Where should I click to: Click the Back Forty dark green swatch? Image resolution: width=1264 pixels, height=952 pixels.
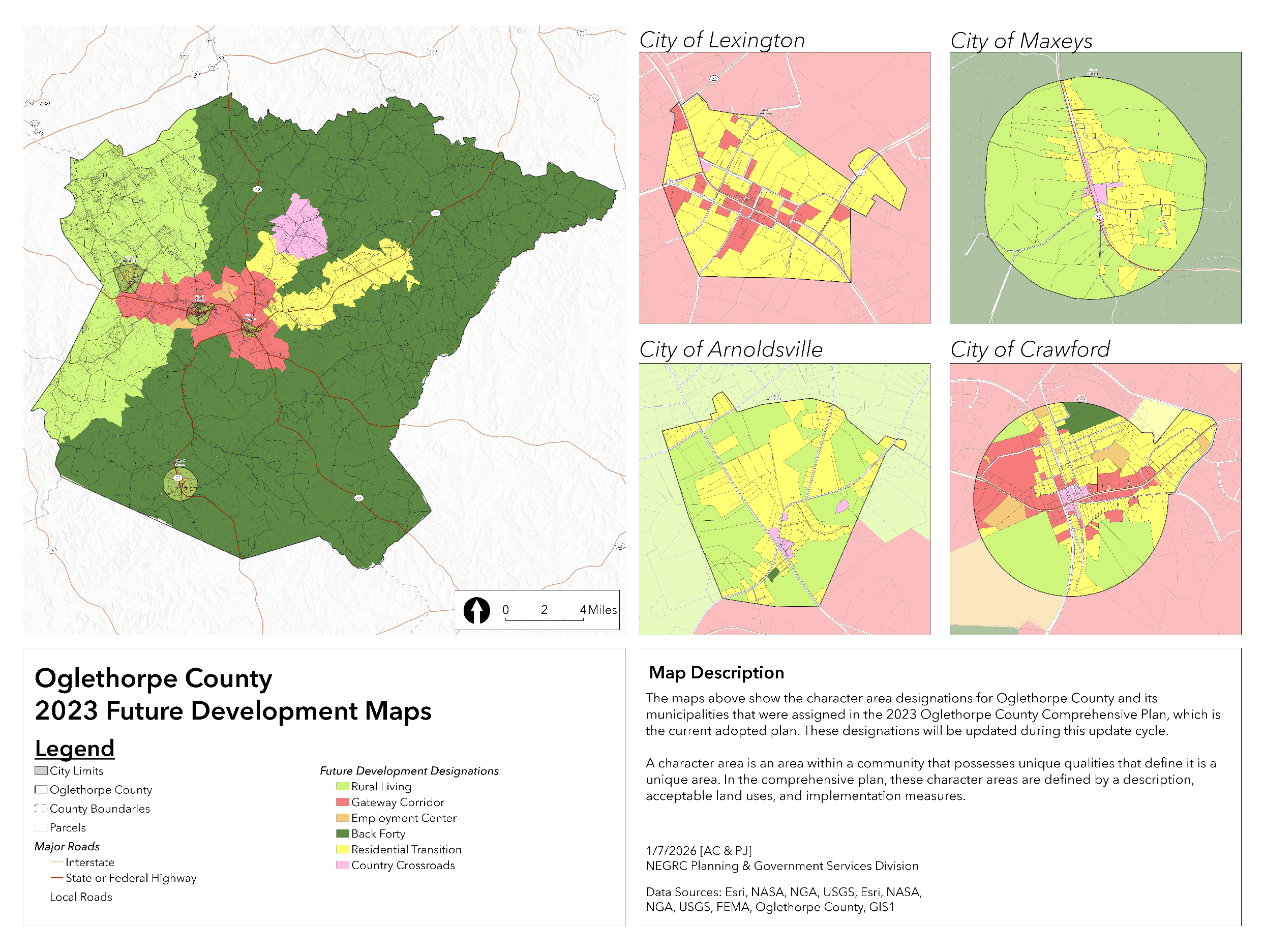point(342,833)
